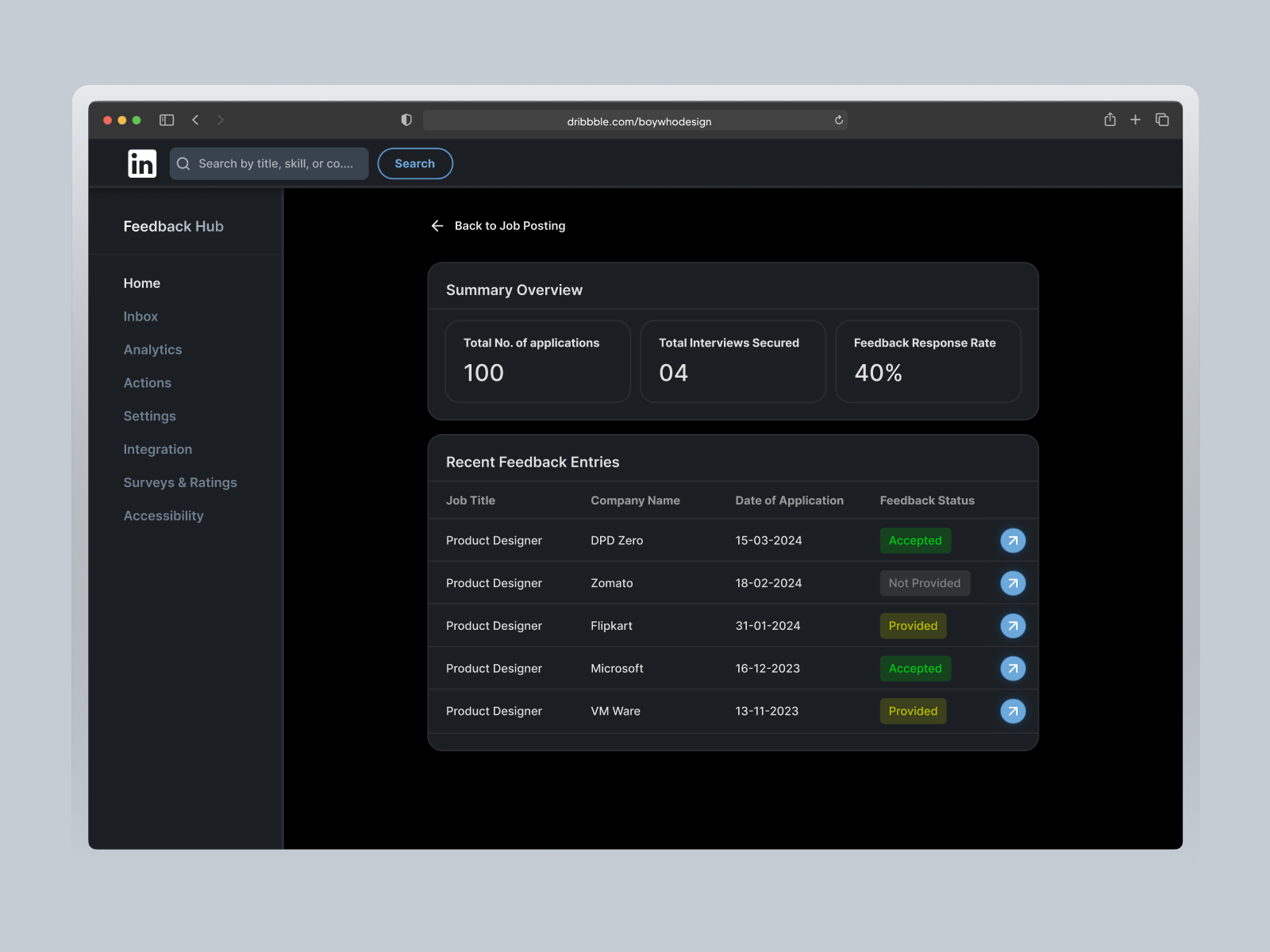Click the Microsoft company cell
The image size is (1270, 952).
pyautogui.click(x=617, y=669)
